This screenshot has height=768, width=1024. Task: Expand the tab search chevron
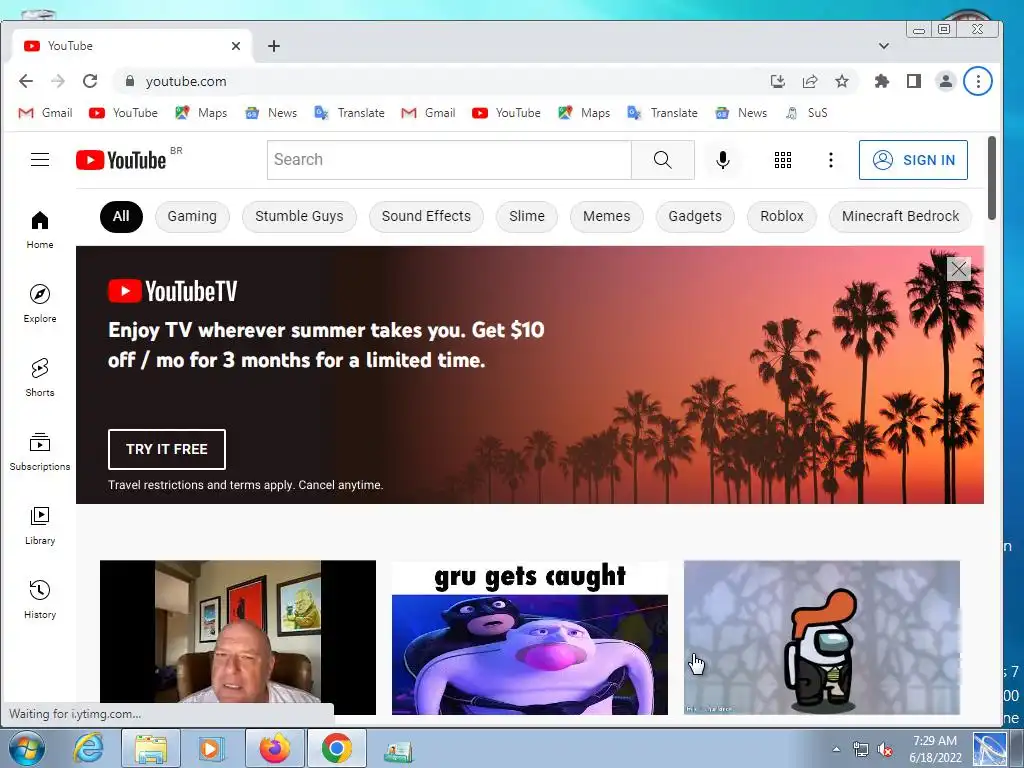(884, 46)
